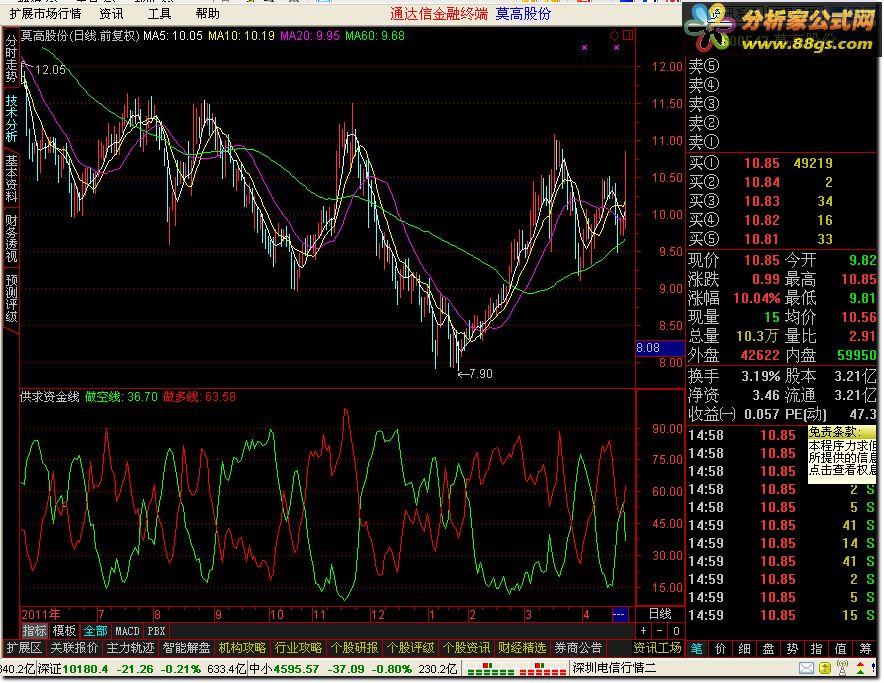Screen dimensions: 884x683
Task: Select the 全部 indicator tab
Action: pos(95,631)
